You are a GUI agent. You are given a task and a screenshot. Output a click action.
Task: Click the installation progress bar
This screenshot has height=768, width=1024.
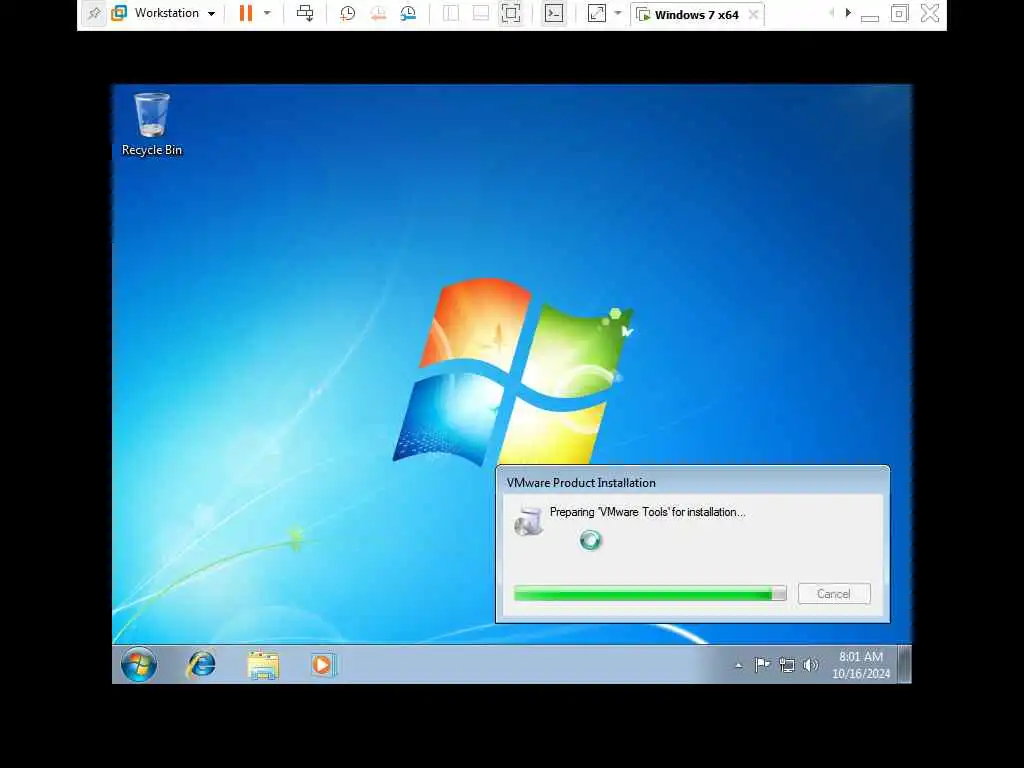[650, 594]
